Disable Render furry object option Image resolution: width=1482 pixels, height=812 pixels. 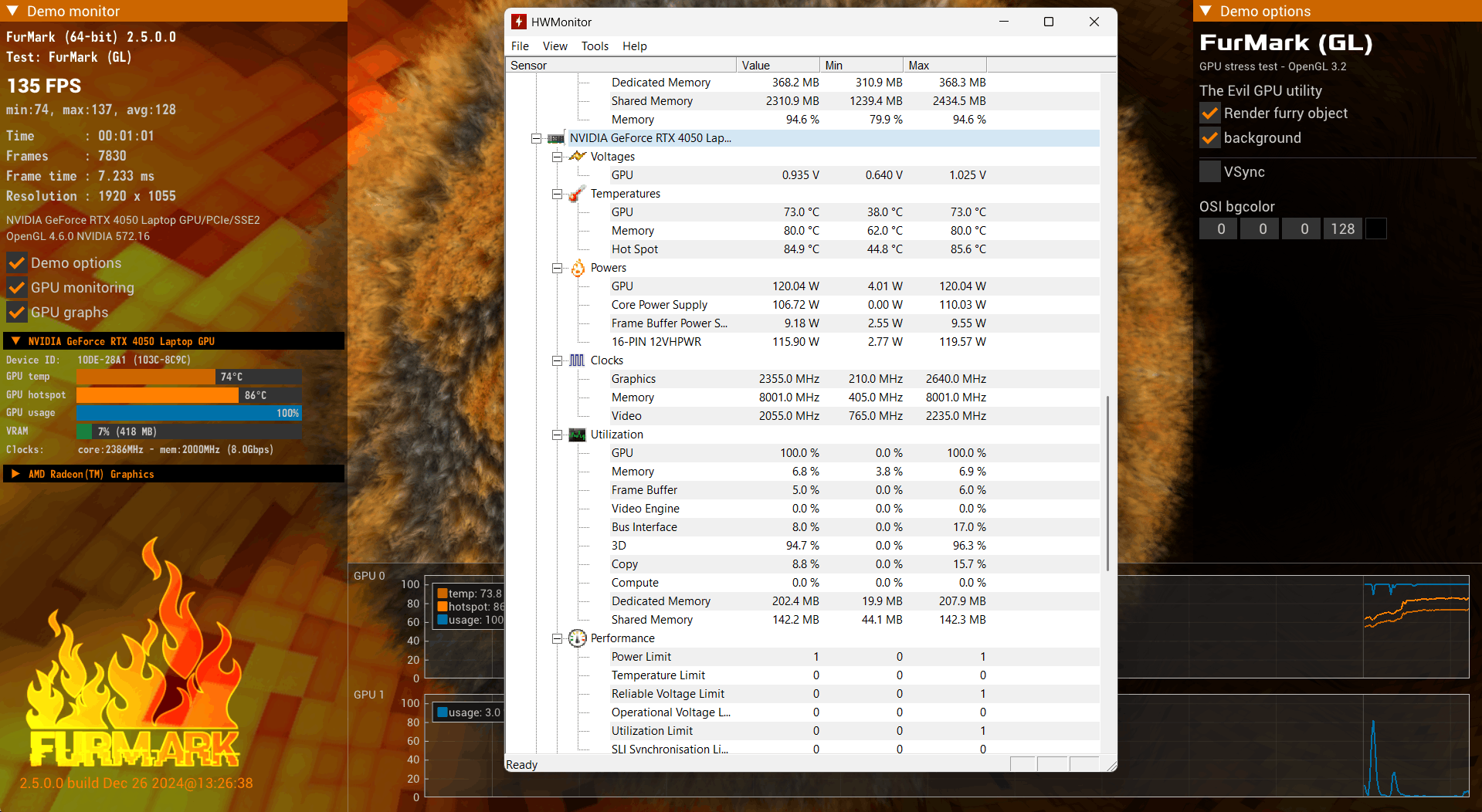point(1210,113)
